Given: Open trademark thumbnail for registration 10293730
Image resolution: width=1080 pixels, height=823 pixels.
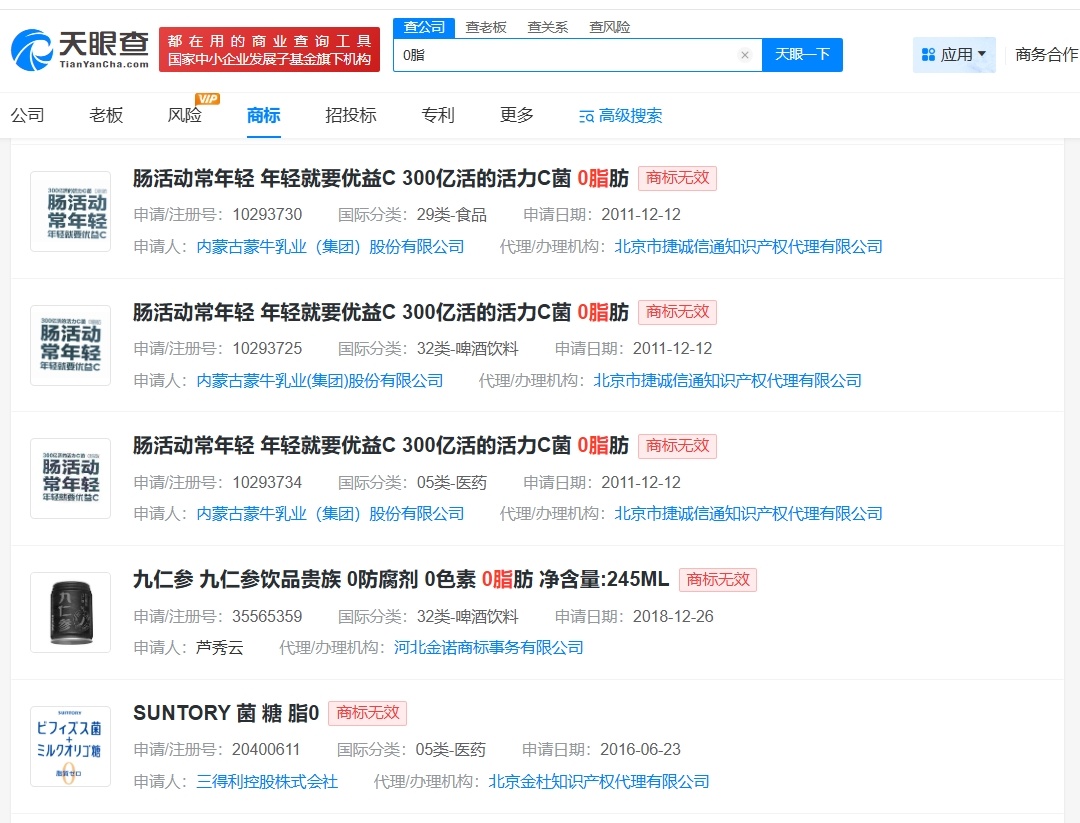Looking at the screenshot, I should click(70, 211).
